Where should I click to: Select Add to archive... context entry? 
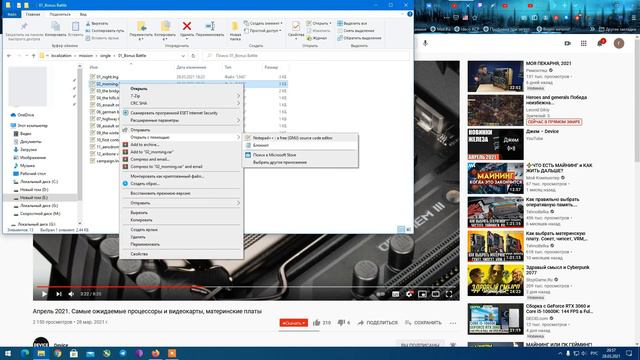(182, 144)
